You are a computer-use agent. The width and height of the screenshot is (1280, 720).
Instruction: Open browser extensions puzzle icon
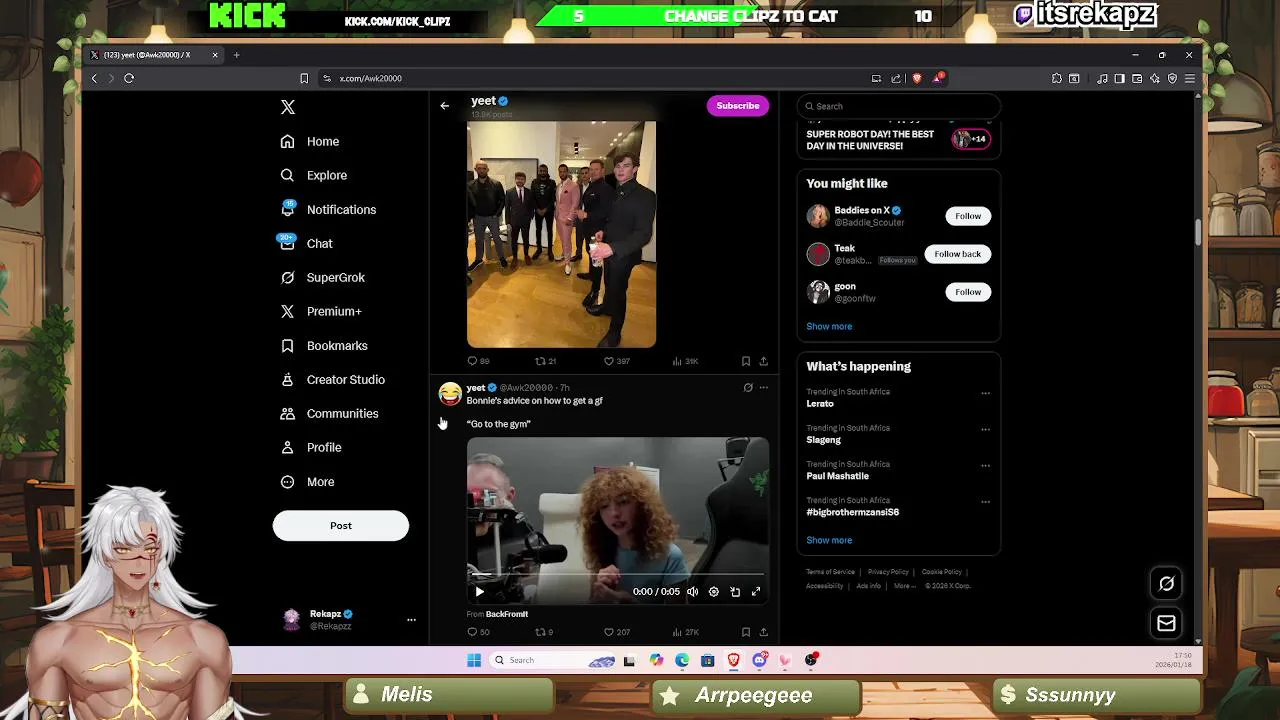click(x=1057, y=78)
